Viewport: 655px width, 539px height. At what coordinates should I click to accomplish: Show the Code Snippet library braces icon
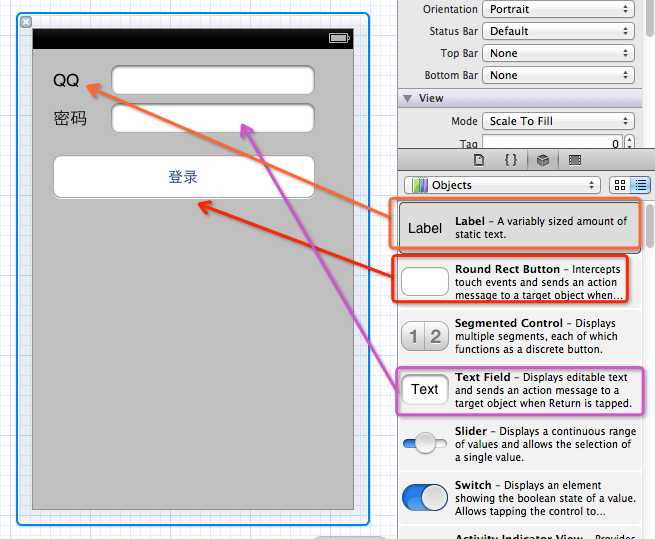pyautogui.click(x=510, y=160)
